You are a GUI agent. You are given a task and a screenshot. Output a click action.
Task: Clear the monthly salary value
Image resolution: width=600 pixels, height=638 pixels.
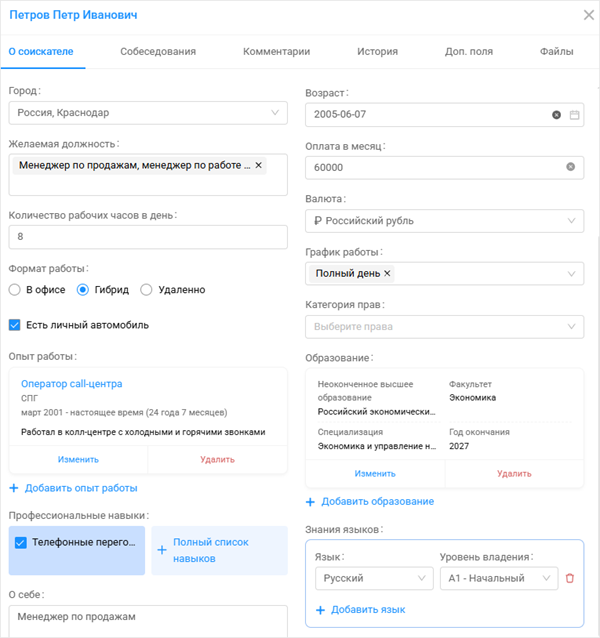coord(571,167)
